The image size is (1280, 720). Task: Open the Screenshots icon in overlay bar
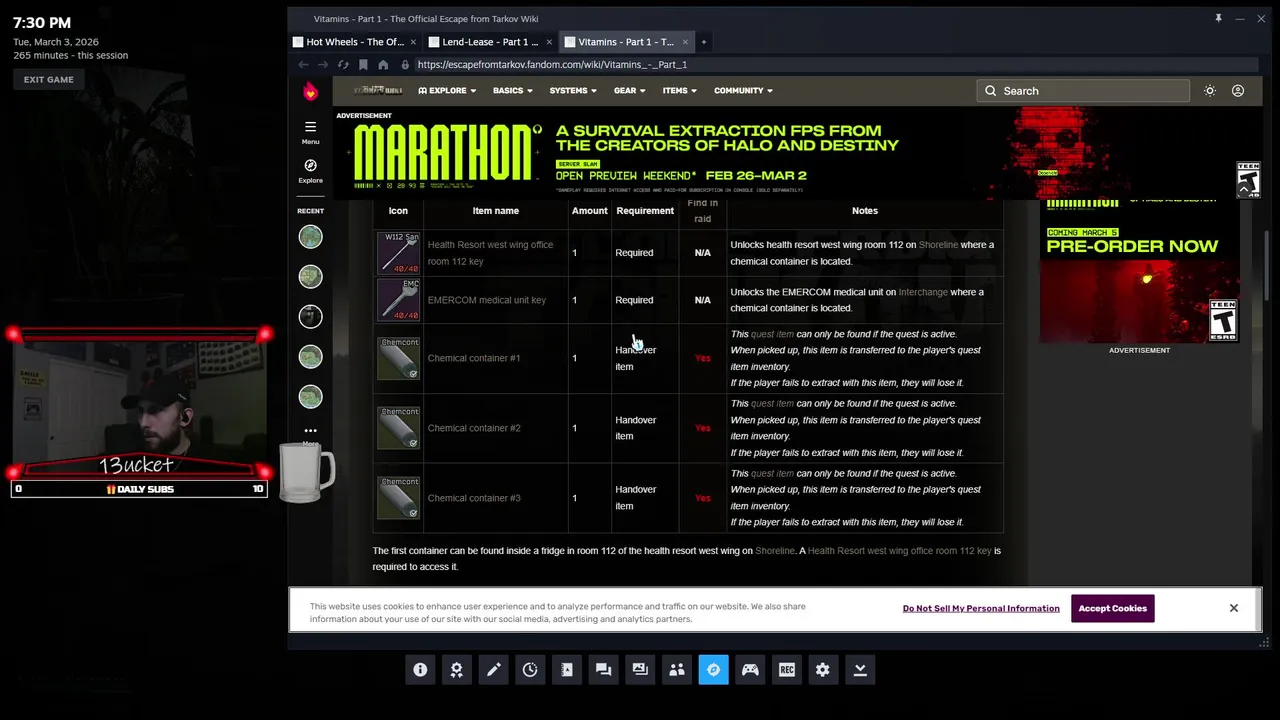tap(640, 670)
